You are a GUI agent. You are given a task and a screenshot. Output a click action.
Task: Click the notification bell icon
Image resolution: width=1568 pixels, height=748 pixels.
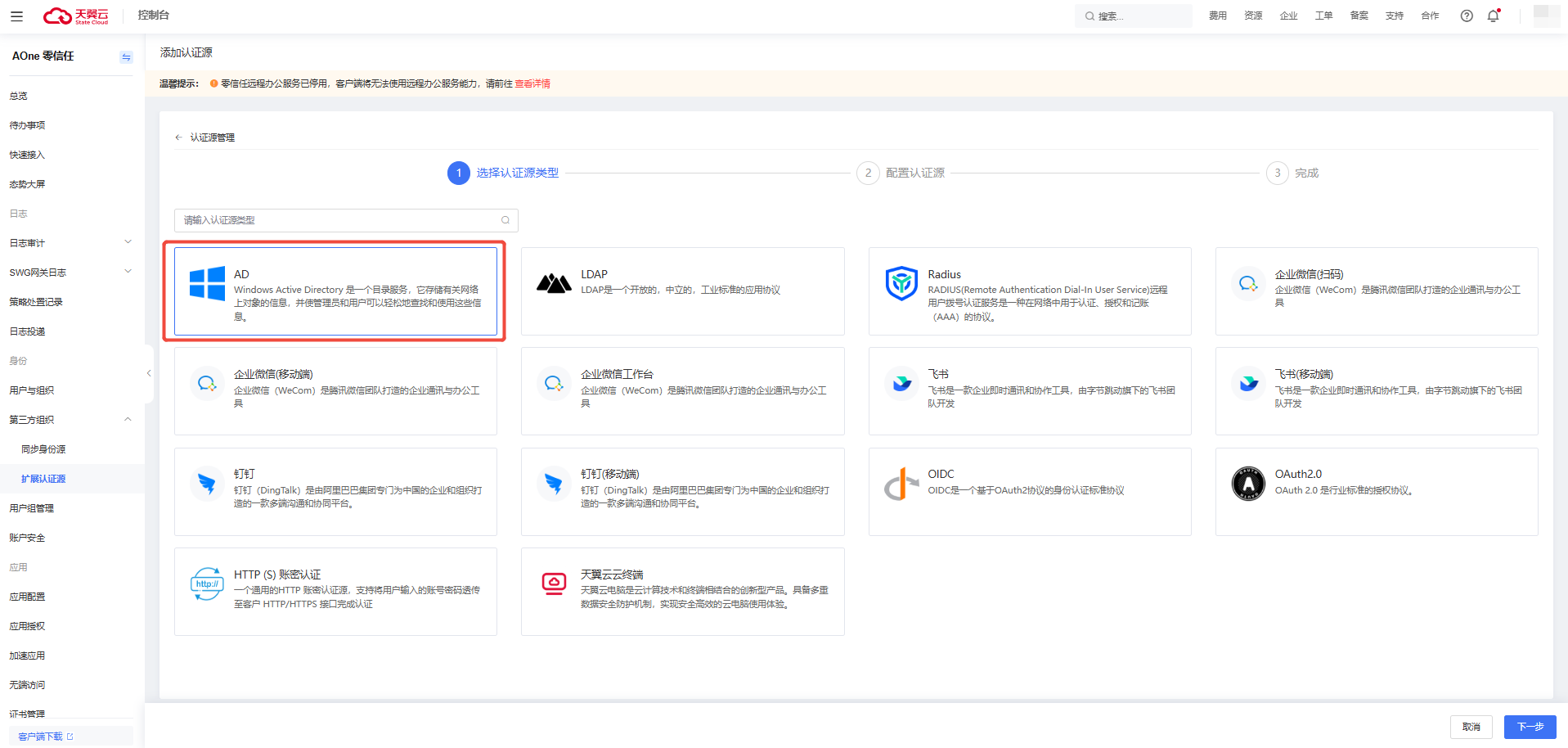pos(1494,16)
